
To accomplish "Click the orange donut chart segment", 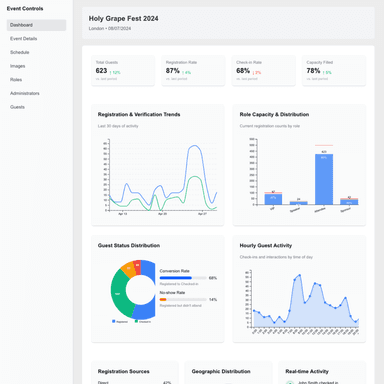I will 129,269.
